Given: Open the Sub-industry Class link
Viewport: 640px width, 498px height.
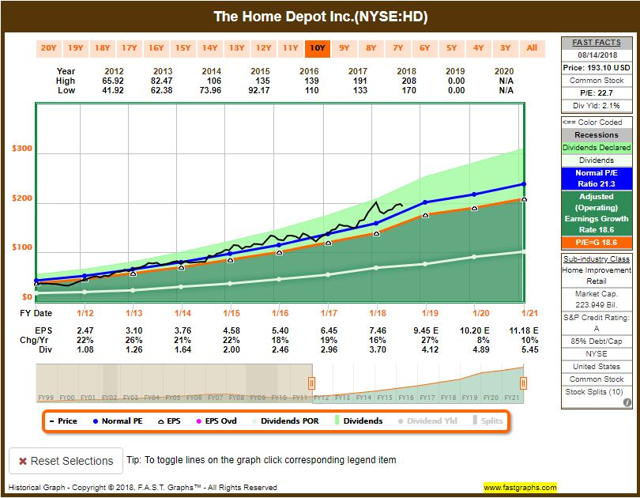Looking at the screenshot, I should point(596,259).
